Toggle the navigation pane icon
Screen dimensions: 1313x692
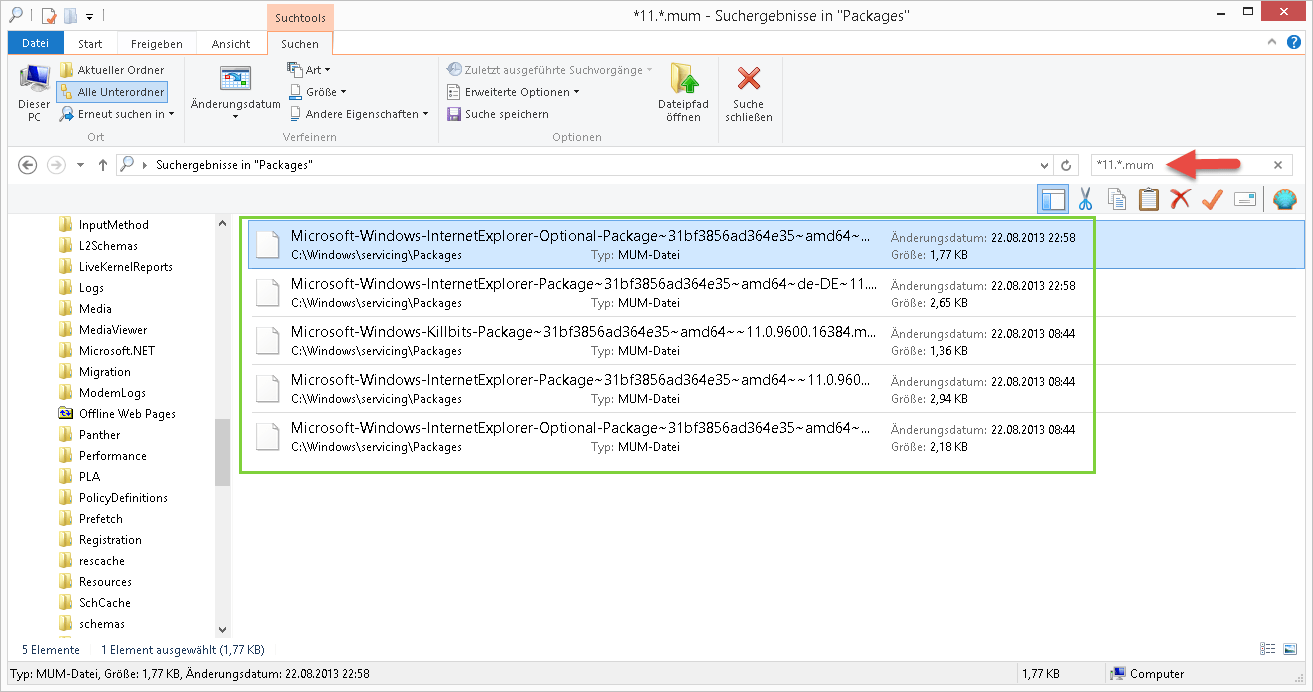tap(1053, 199)
